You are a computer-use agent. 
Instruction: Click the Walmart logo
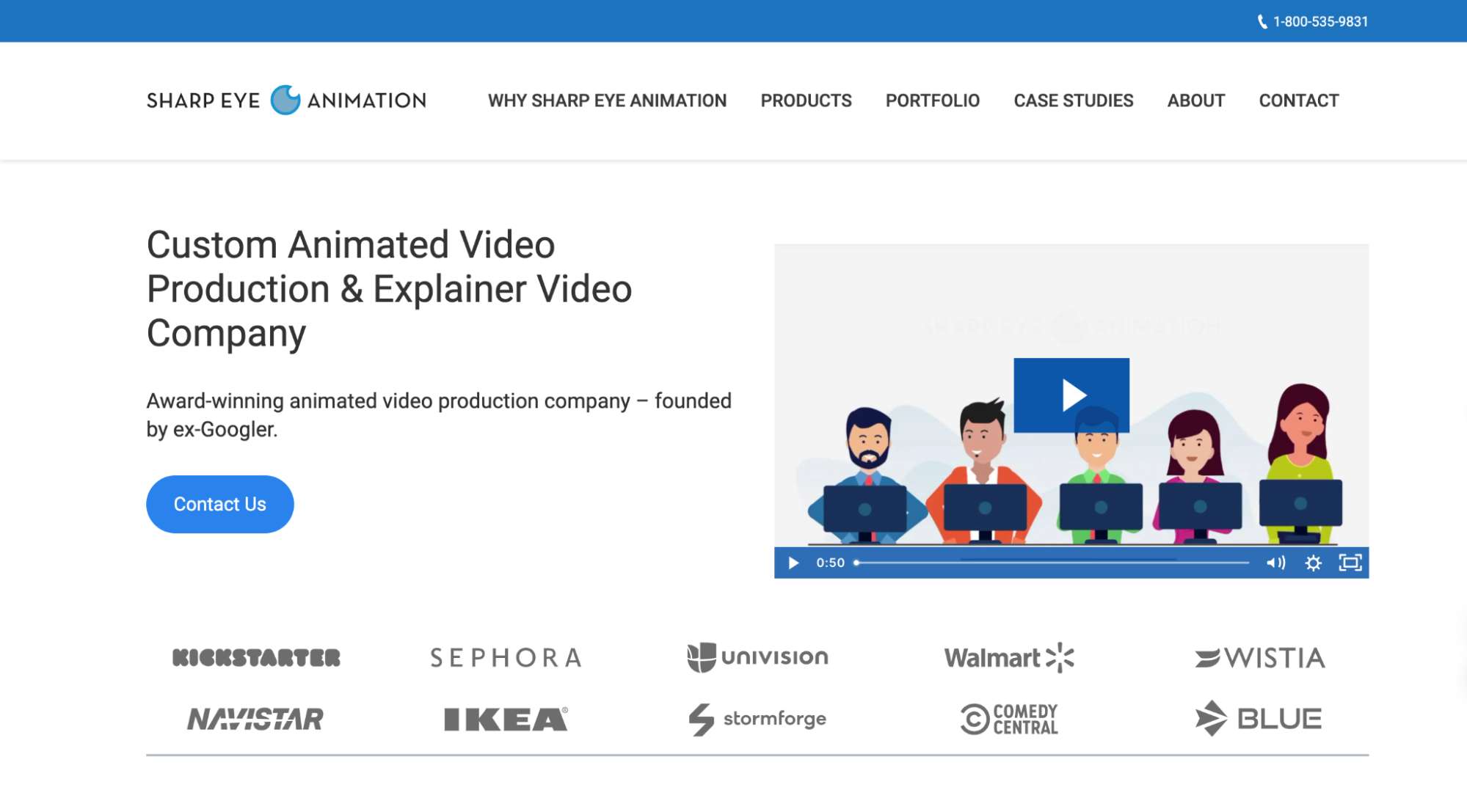tap(1008, 657)
